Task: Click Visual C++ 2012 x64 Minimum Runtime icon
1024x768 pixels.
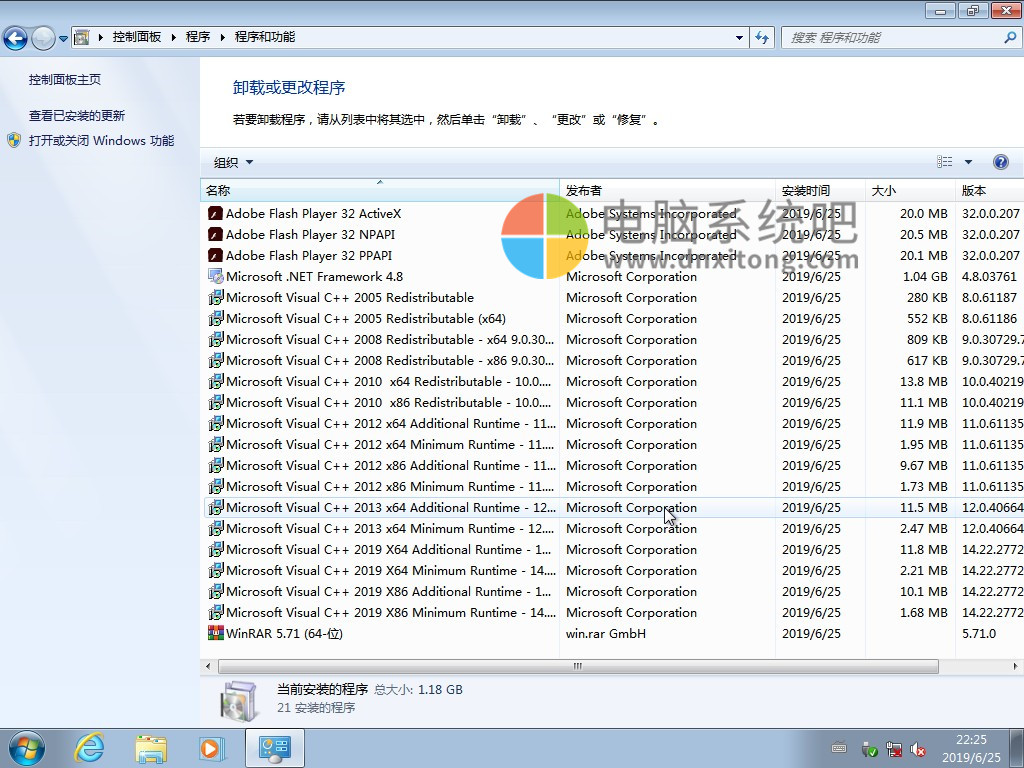Action: (216, 444)
